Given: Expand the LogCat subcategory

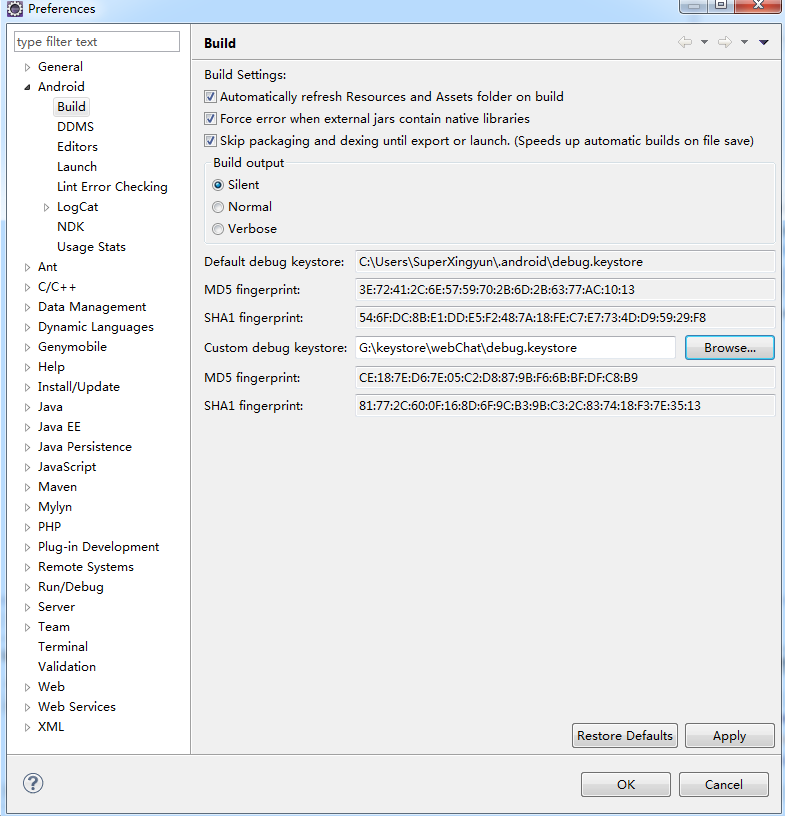Looking at the screenshot, I should (47, 207).
